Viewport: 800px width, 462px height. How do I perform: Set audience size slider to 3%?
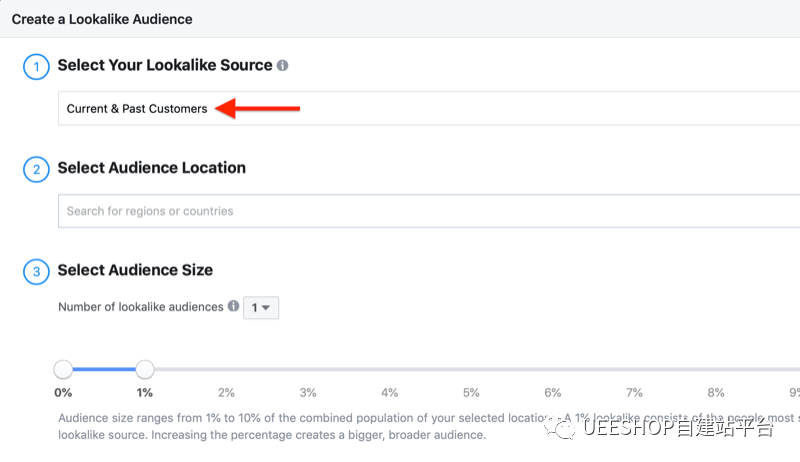tap(308, 370)
